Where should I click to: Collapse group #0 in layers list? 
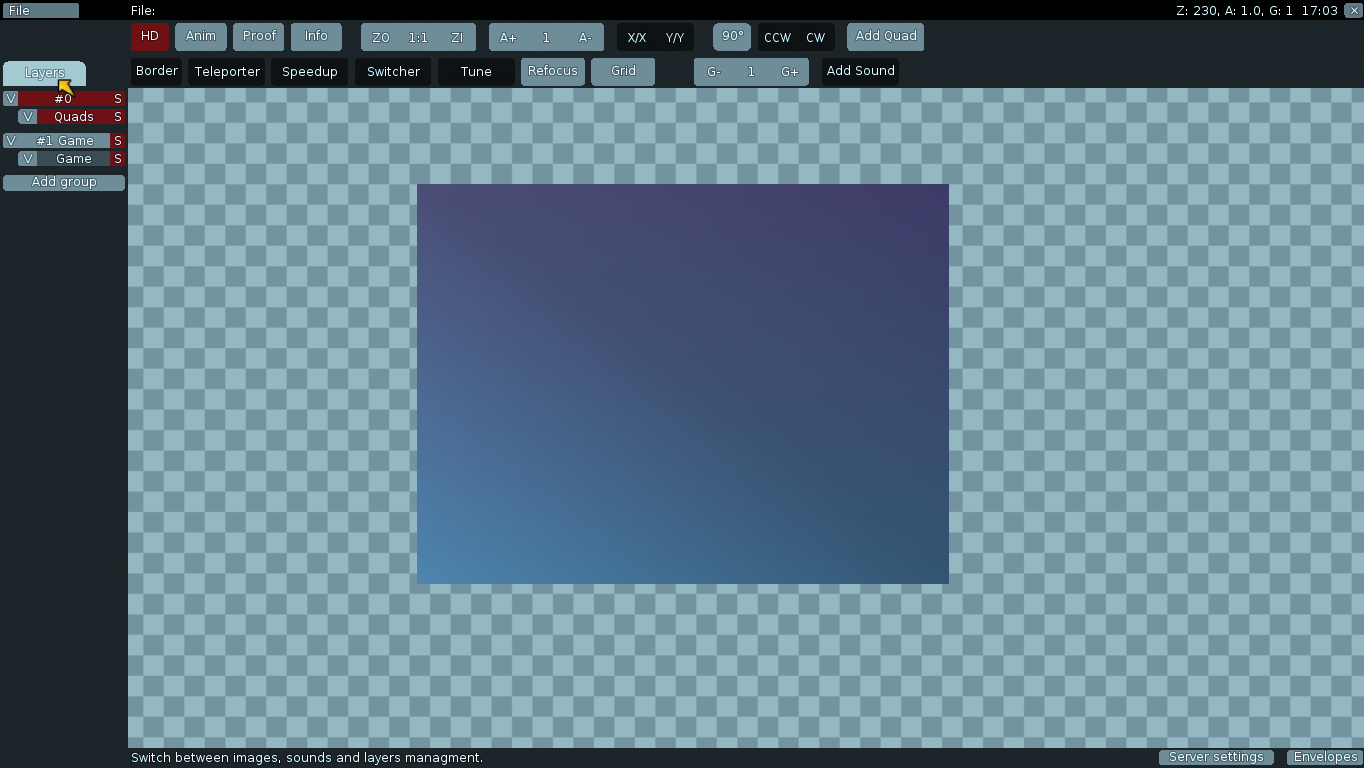coord(64,99)
